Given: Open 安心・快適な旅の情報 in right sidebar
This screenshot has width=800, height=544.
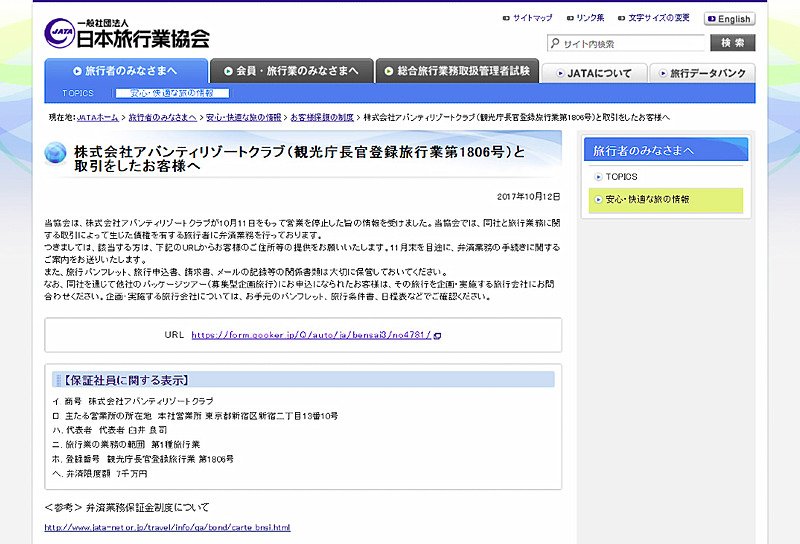Looking at the screenshot, I should (647, 199).
